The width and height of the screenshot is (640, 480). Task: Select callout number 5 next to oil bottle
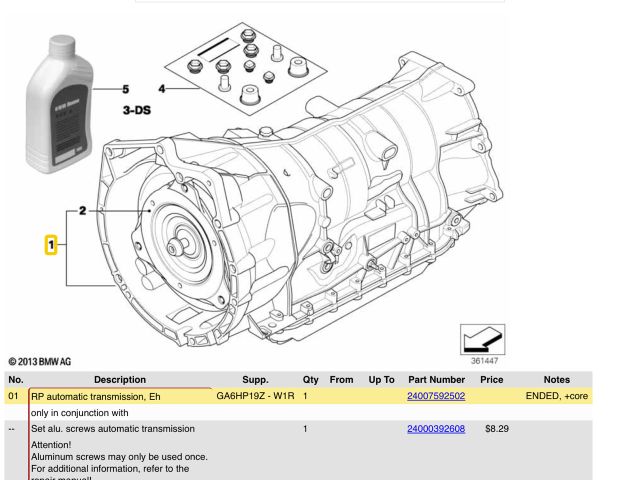pyautogui.click(x=126, y=89)
